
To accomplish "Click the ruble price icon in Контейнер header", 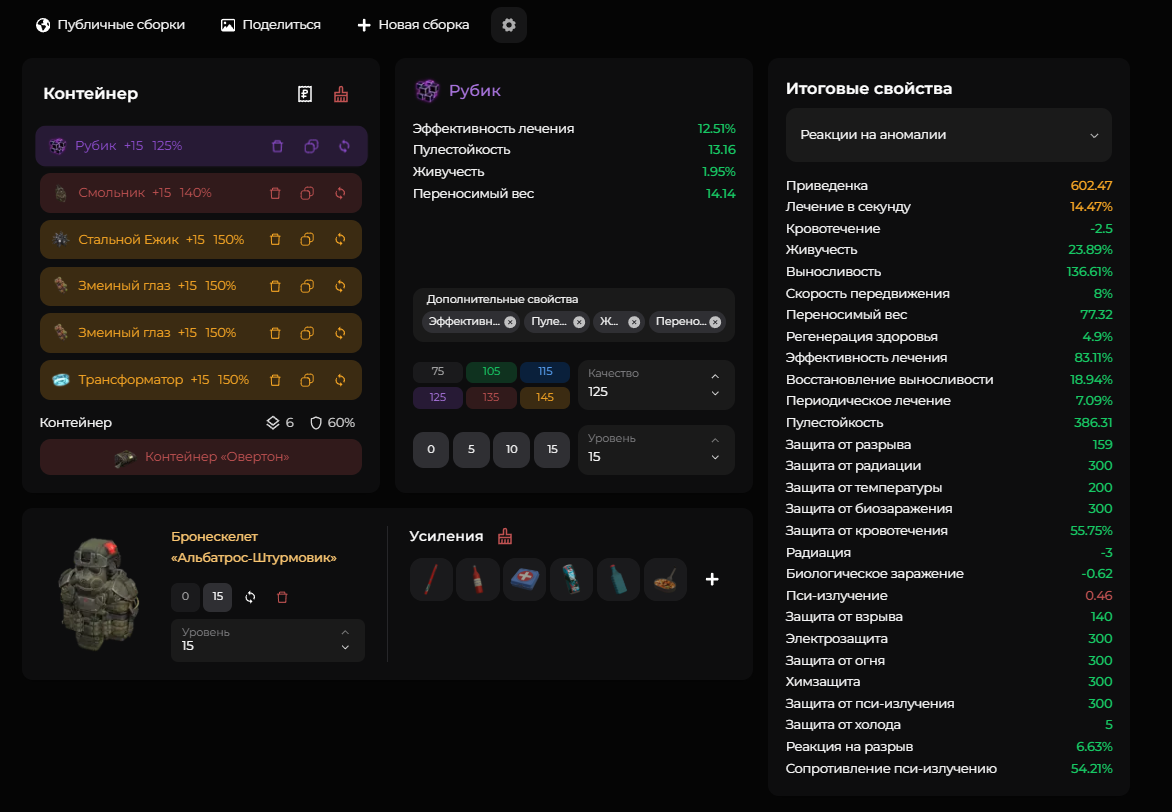I will (305, 94).
